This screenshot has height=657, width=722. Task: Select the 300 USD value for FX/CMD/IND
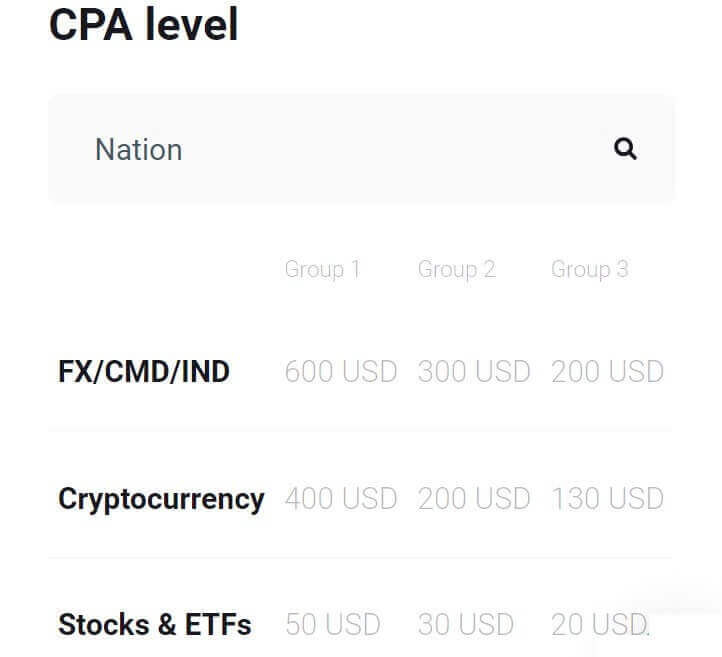pos(474,372)
